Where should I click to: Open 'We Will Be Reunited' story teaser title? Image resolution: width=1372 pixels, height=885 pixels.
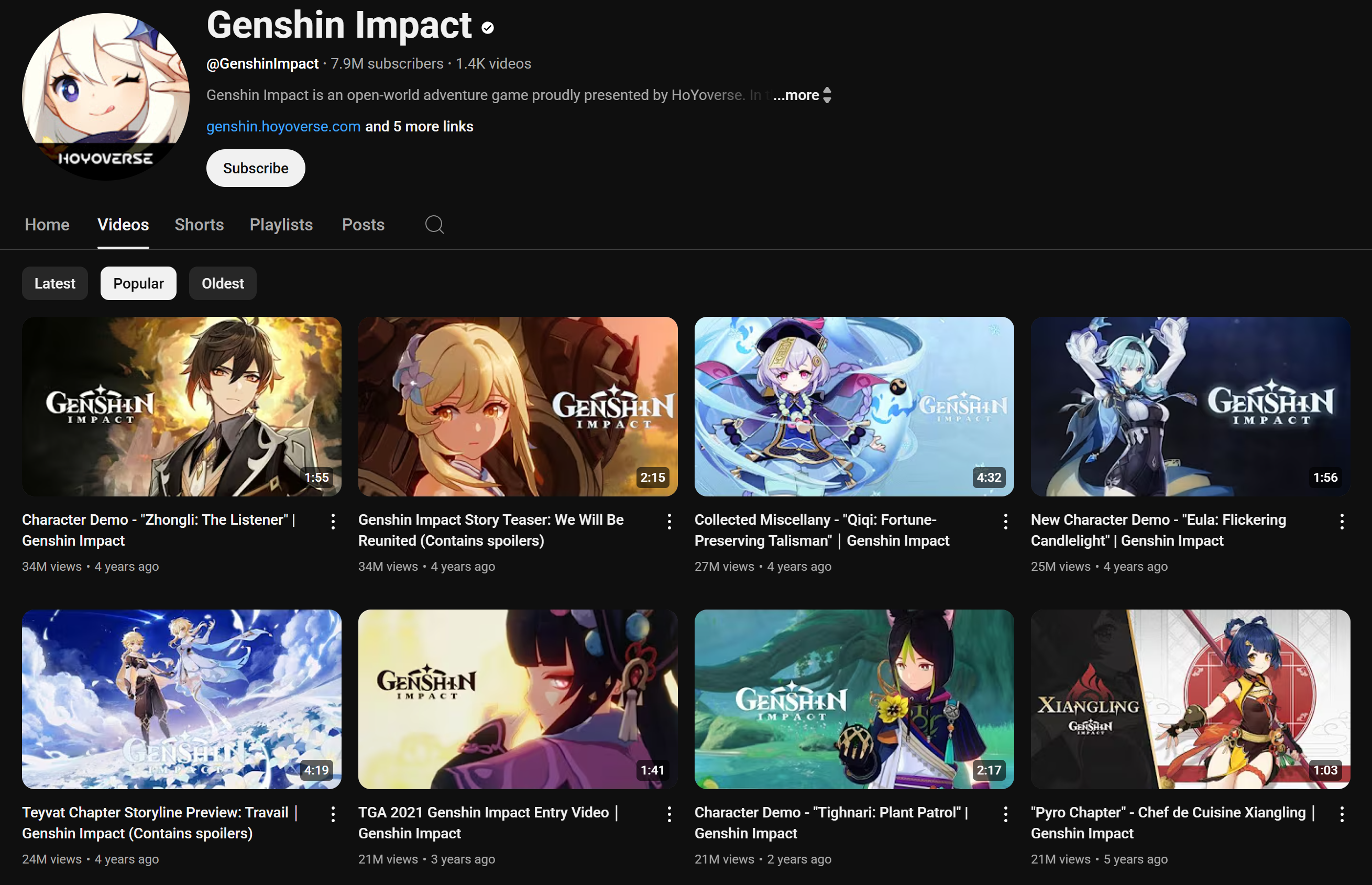click(x=491, y=530)
